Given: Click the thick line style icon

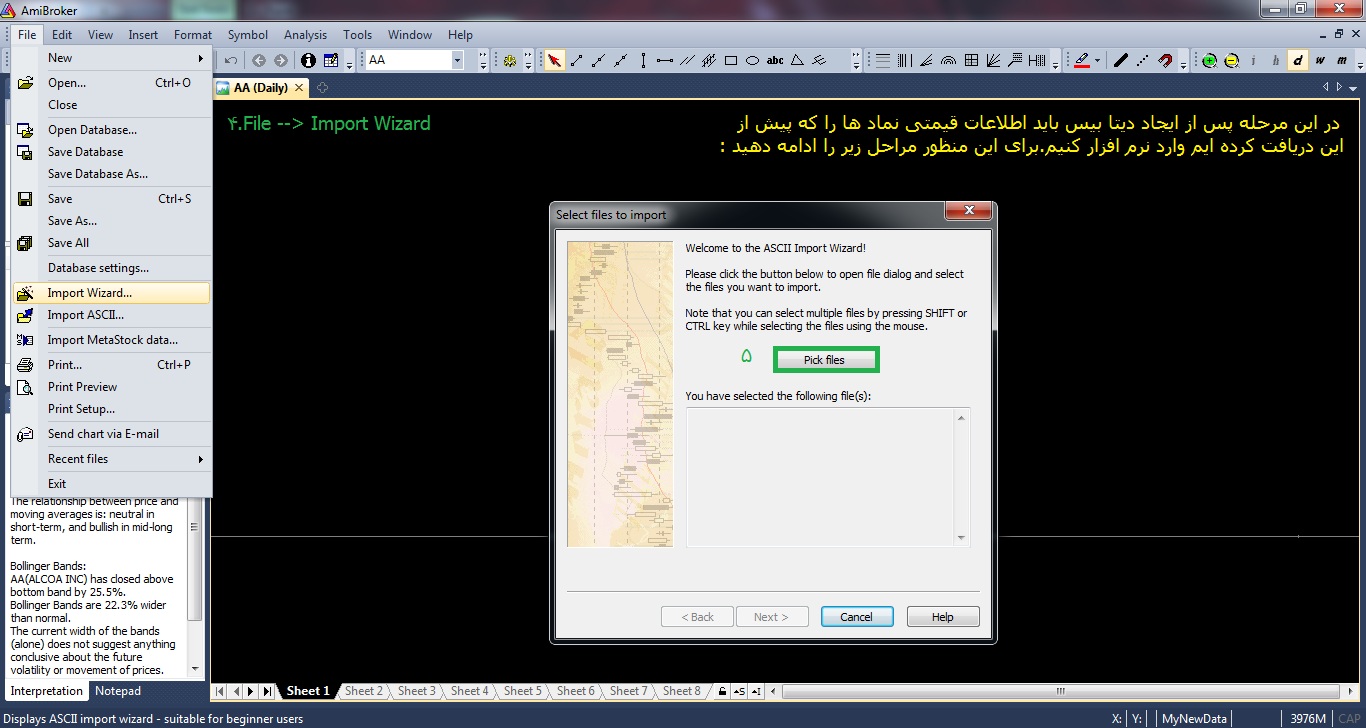Looking at the screenshot, I should pos(1121,60).
